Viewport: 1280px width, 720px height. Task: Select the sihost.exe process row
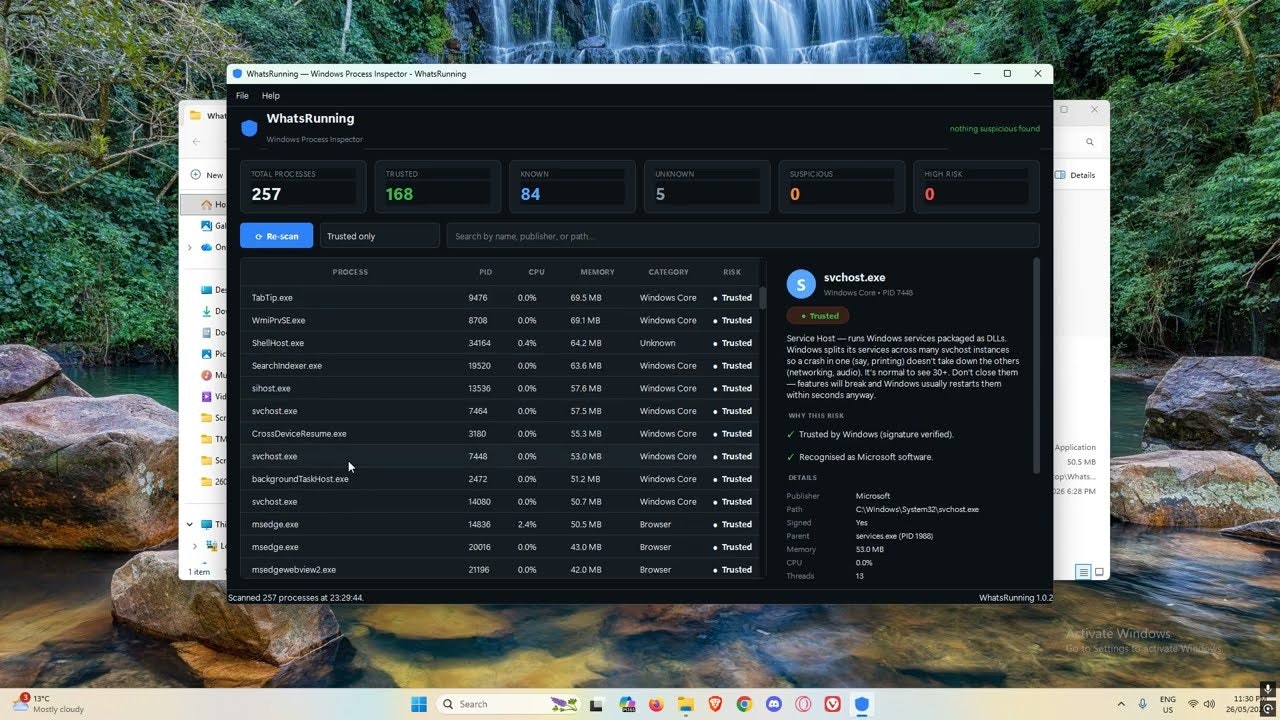[x=500, y=388]
